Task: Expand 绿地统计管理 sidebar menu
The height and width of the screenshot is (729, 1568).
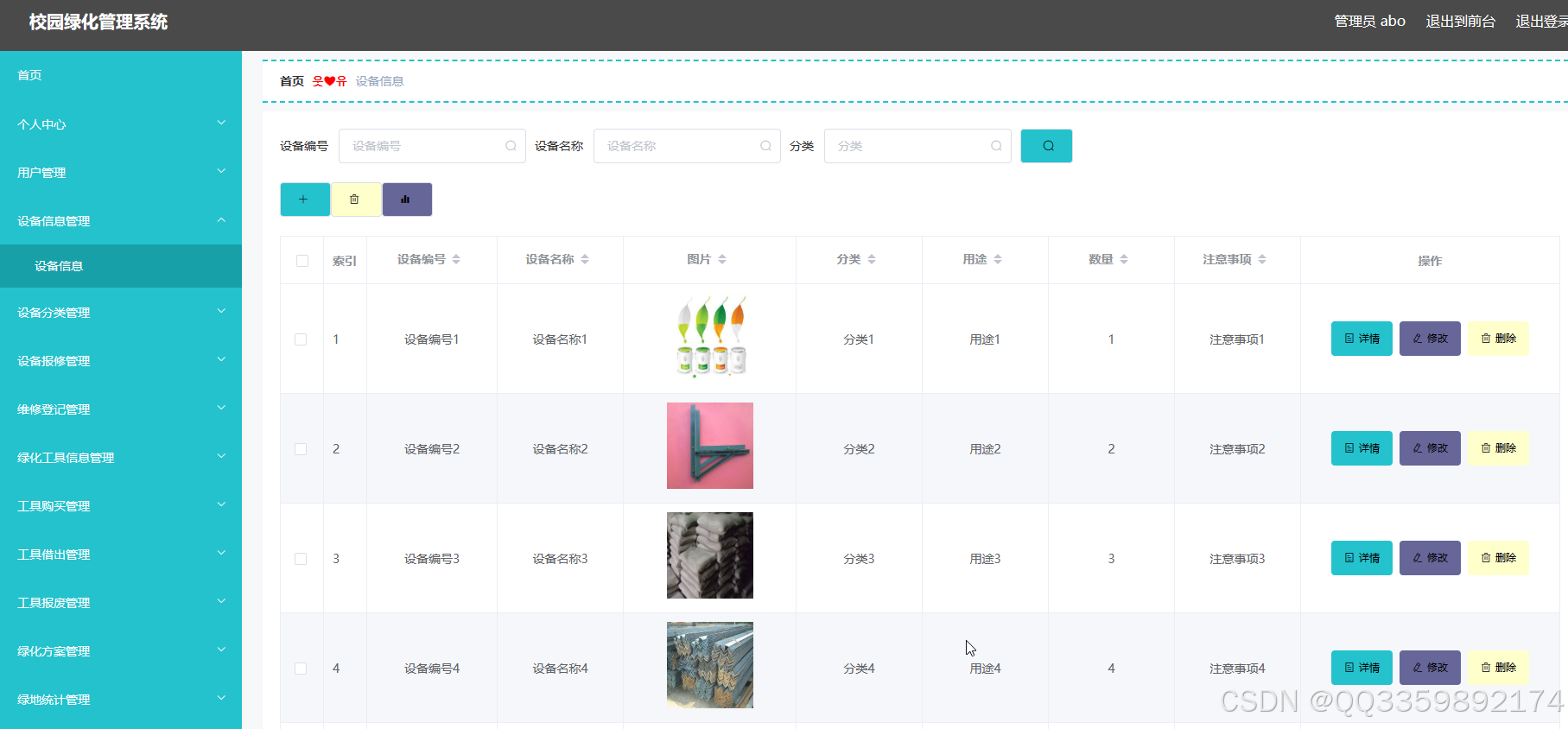Action: [x=121, y=700]
